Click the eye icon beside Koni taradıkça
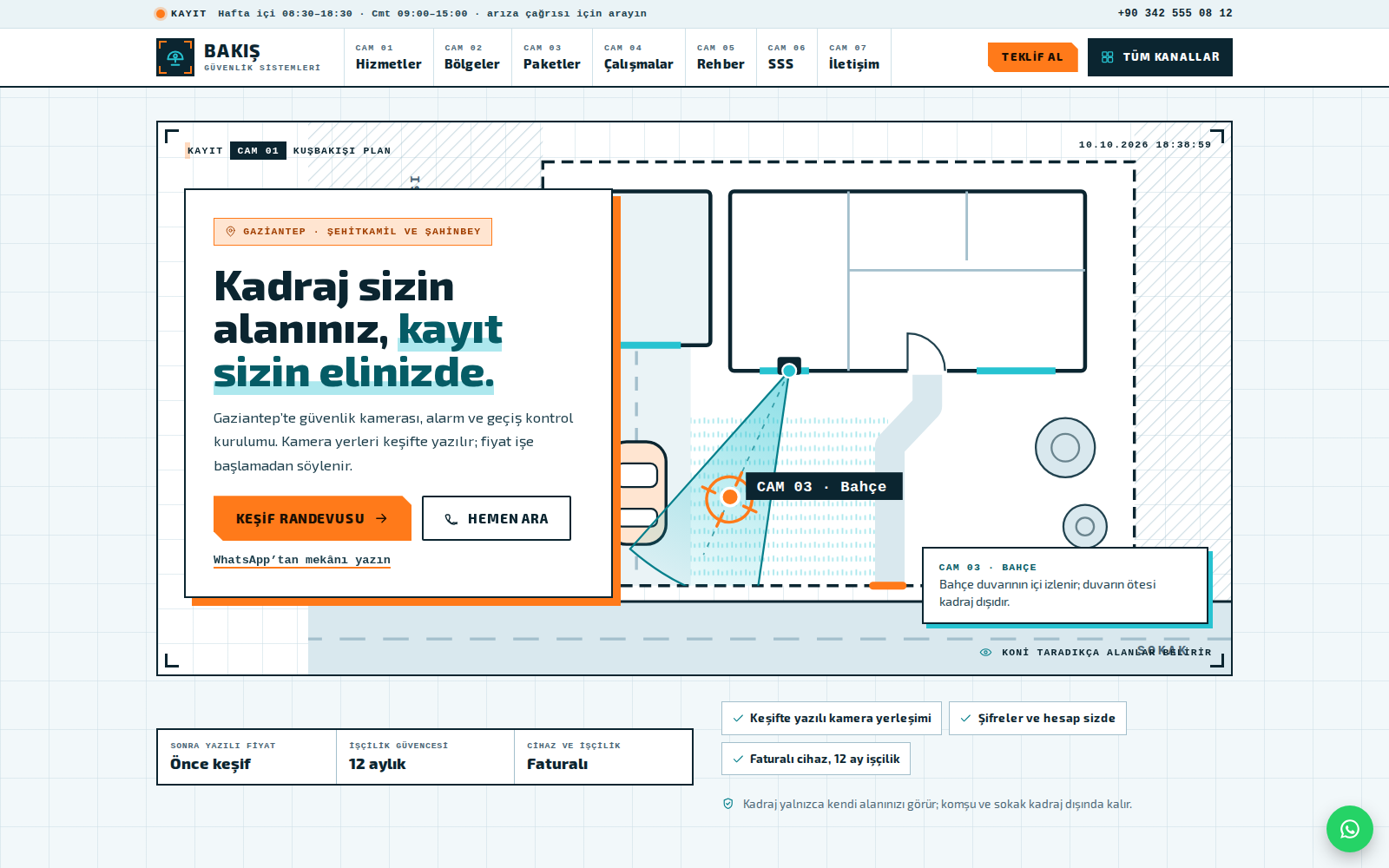1389x868 pixels. tap(985, 652)
